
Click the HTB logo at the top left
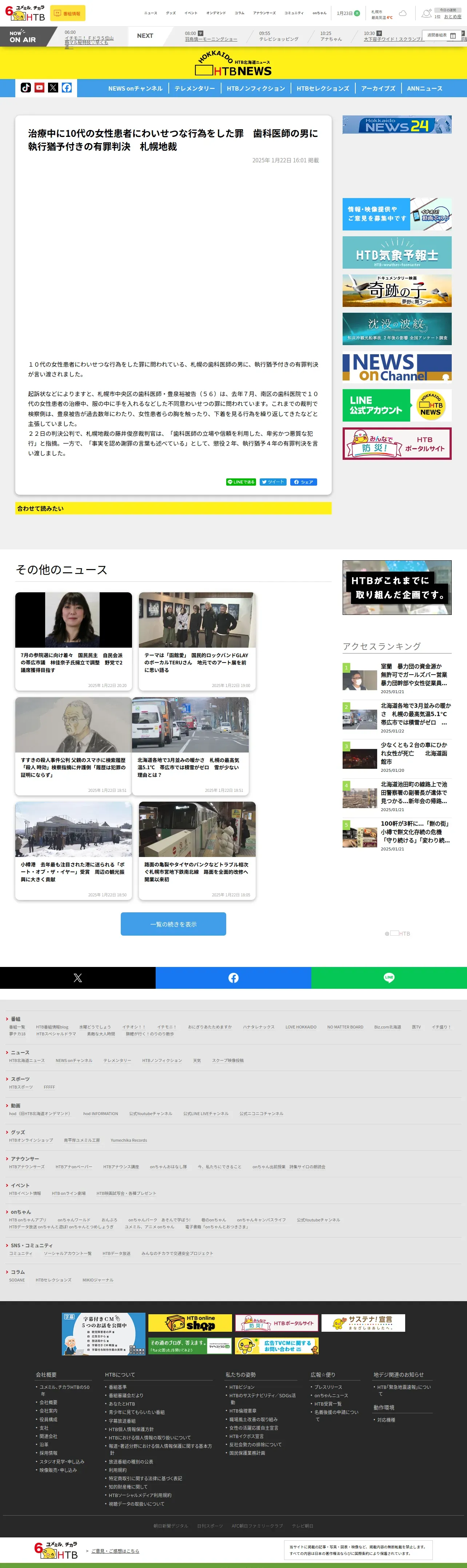pyautogui.click(x=25, y=13)
